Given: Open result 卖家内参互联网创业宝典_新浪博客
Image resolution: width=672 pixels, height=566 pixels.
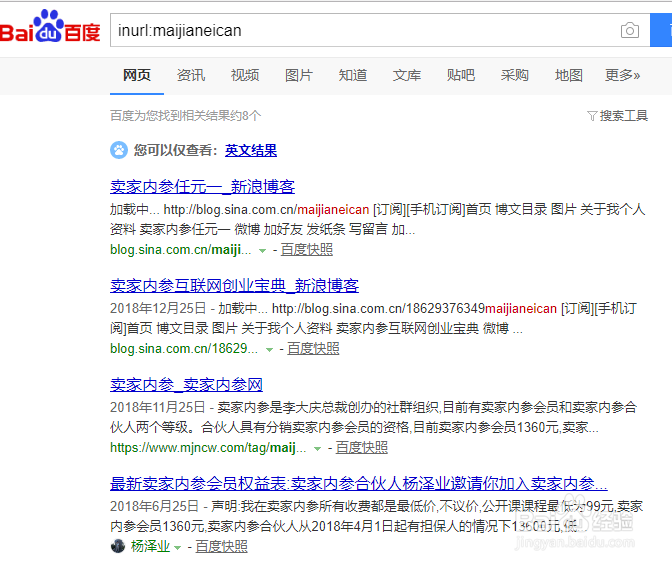Looking at the screenshot, I should [x=234, y=286].
